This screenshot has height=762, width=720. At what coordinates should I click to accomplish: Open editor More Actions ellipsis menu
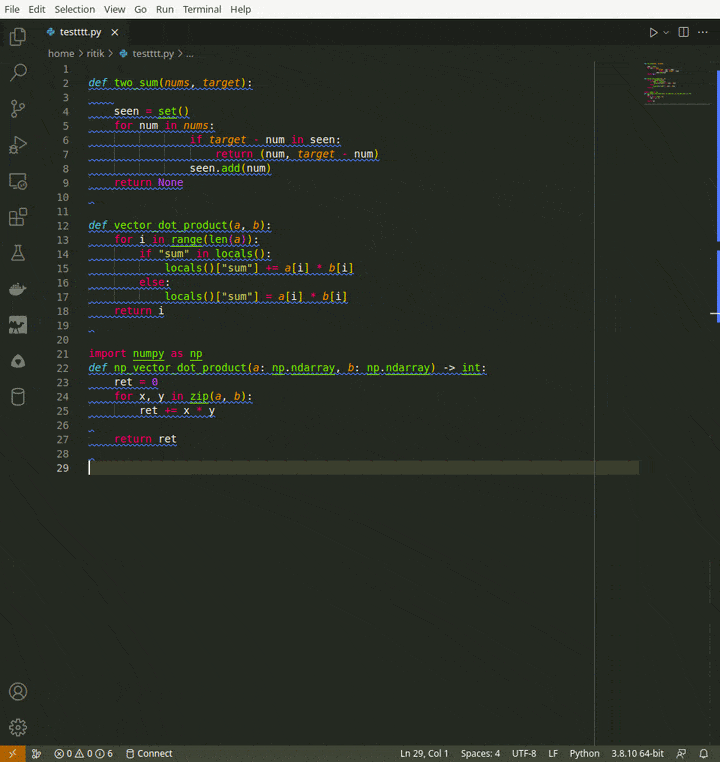(704, 32)
